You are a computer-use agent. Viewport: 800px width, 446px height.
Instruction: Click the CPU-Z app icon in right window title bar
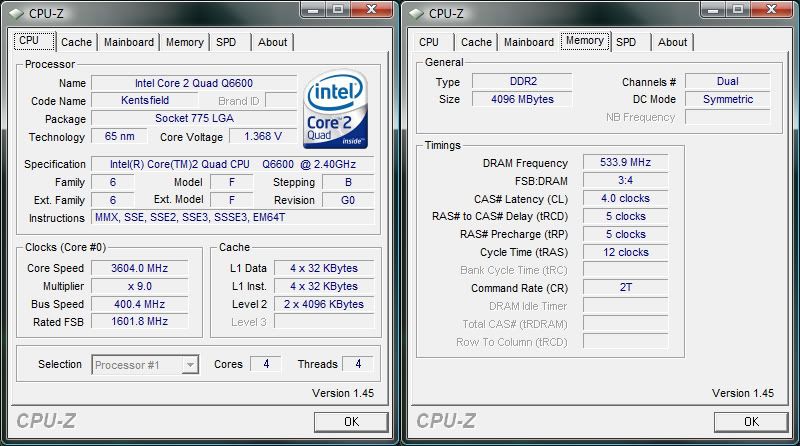click(417, 14)
